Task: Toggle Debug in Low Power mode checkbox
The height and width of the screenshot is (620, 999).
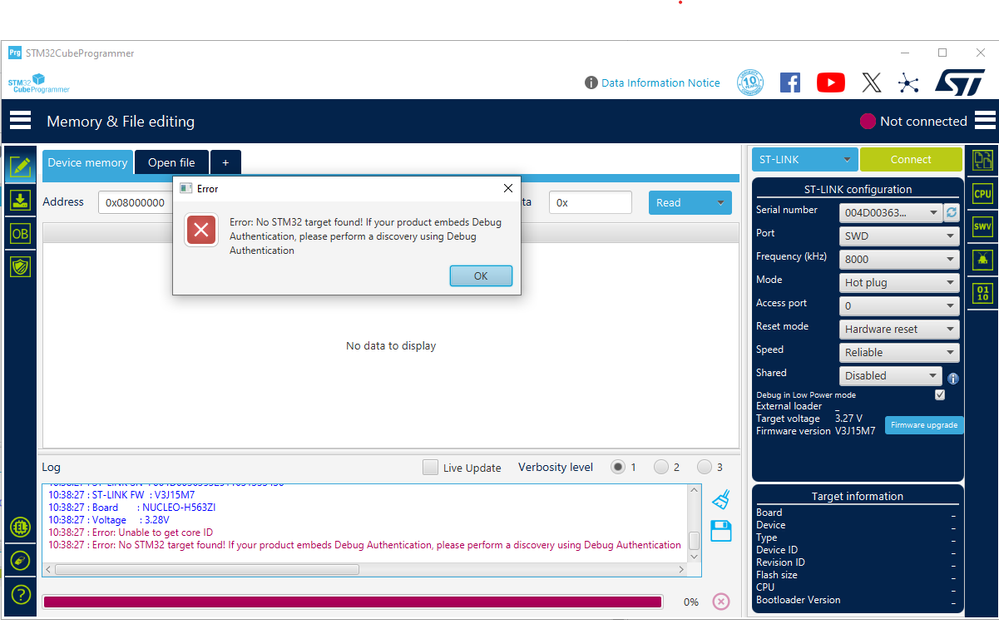Action: [940, 394]
